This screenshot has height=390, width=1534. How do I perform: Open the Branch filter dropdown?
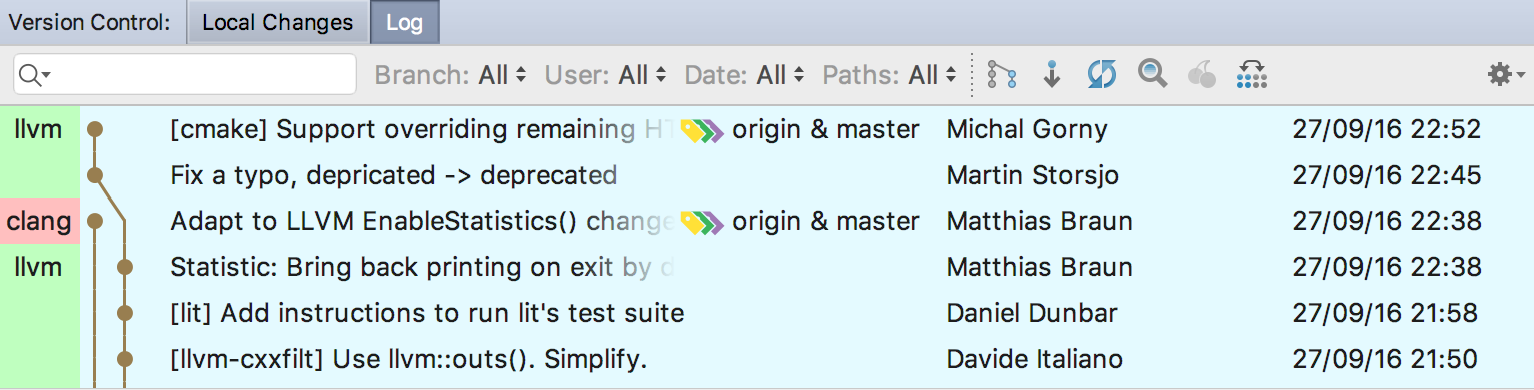451,75
